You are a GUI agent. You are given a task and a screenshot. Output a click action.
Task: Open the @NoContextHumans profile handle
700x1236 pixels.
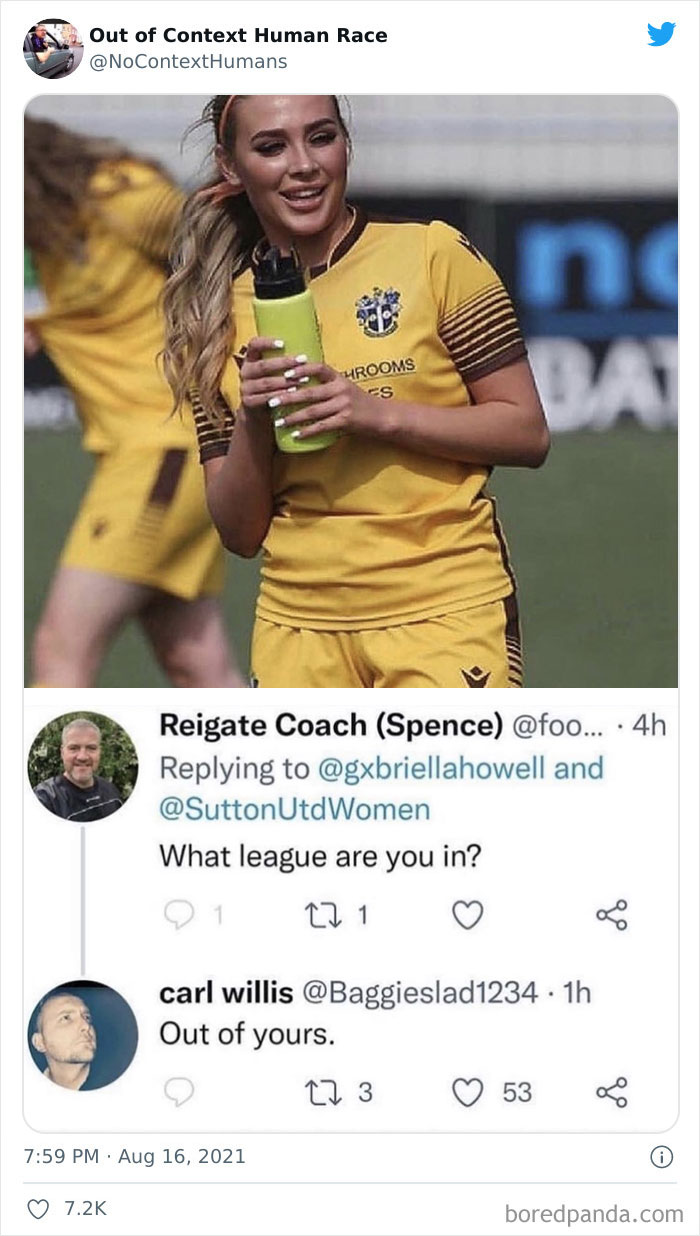[188, 62]
